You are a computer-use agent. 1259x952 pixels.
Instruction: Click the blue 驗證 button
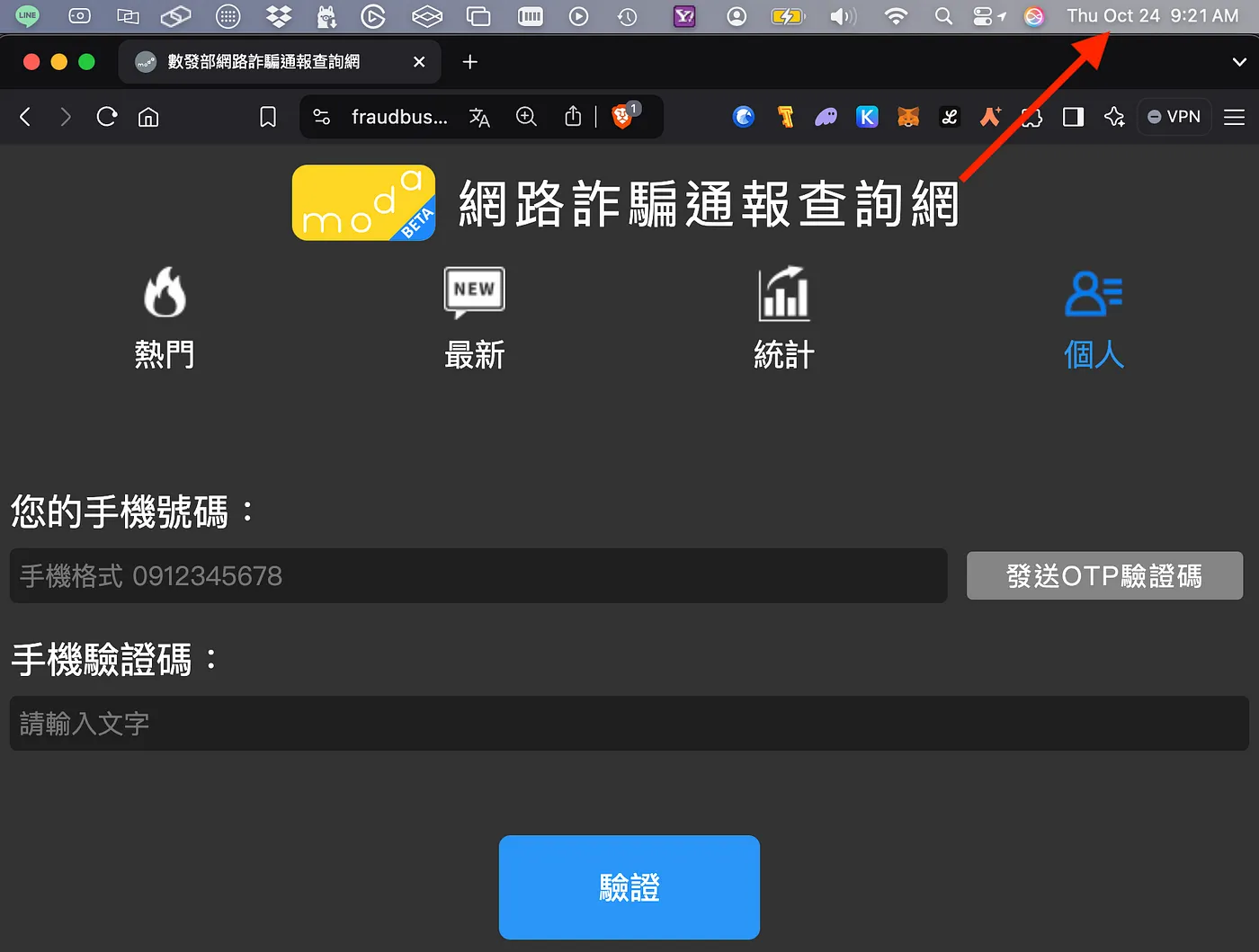coord(629,887)
